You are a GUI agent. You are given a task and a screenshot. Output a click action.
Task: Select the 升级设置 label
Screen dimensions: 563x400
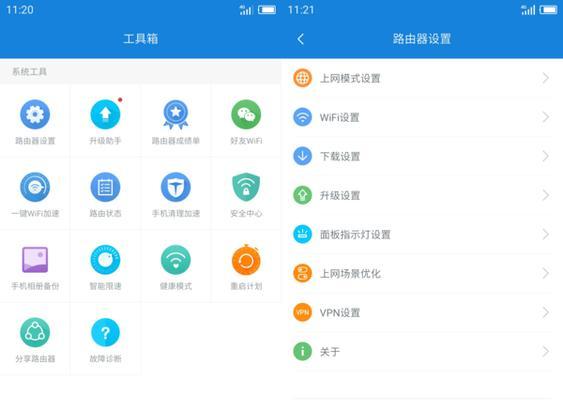tap(340, 196)
